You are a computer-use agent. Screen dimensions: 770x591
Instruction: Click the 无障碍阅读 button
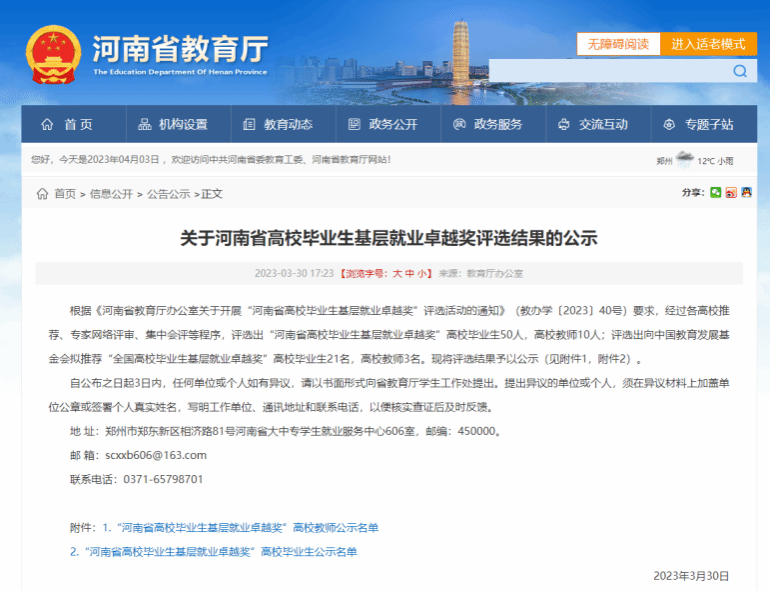click(617, 44)
